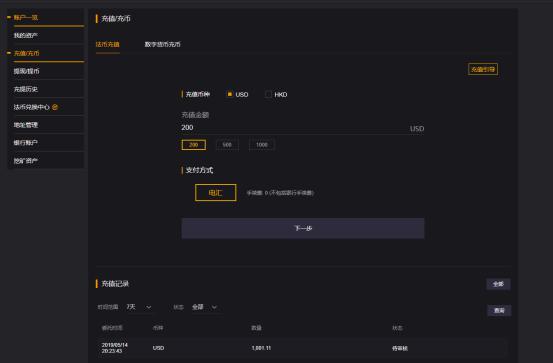Click the 充值引导 button
This screenshot has height=363, width=553.
(483, 69)
